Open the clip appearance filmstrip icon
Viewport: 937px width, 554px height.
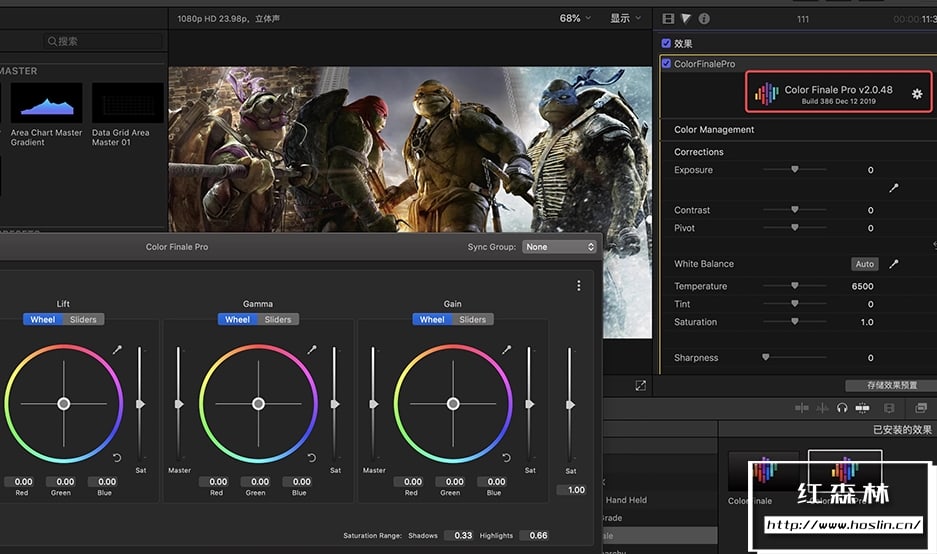click(x=889, y=408)
